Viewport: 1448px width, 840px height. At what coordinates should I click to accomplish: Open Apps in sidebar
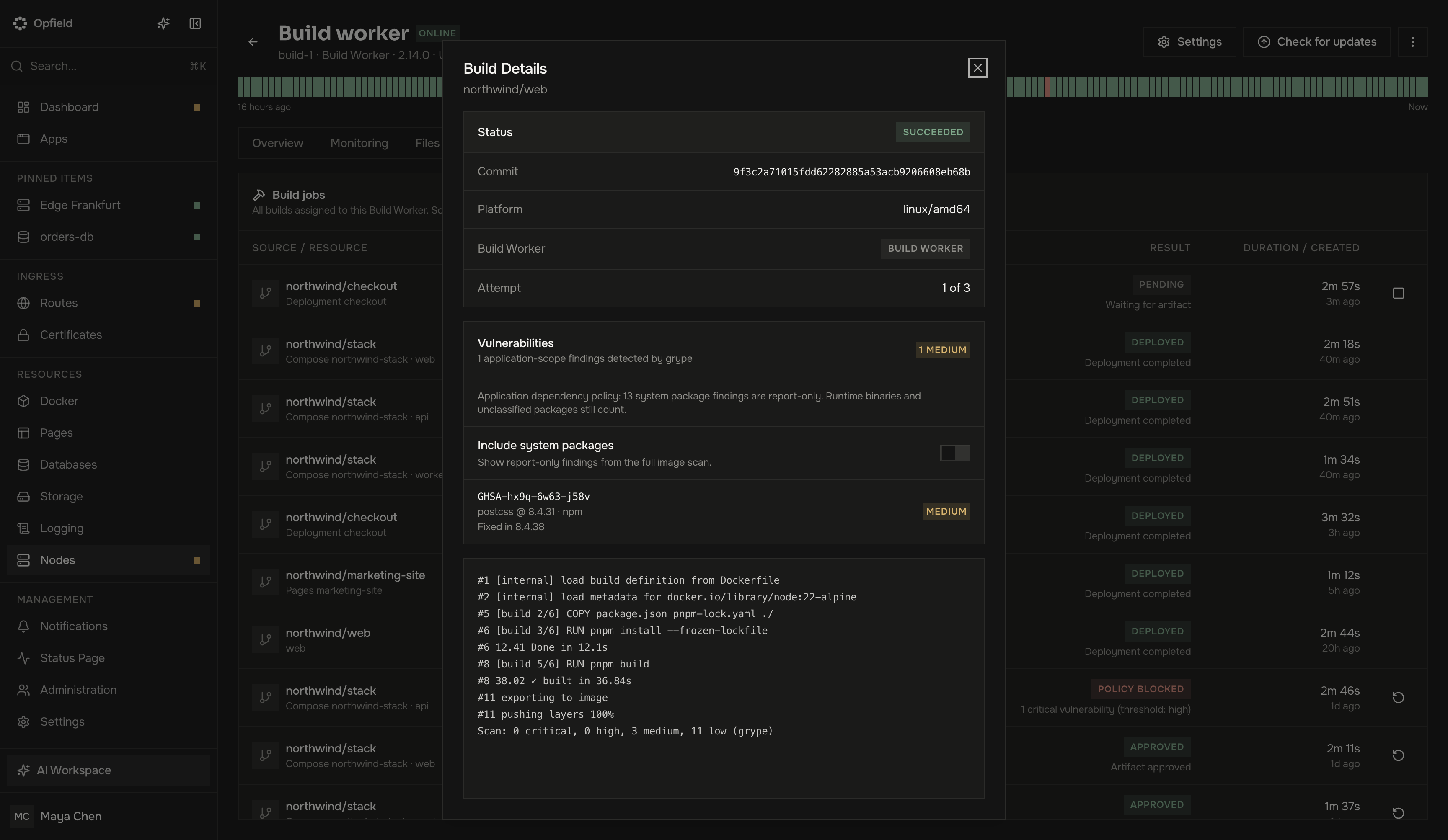[x=109, y=139]
